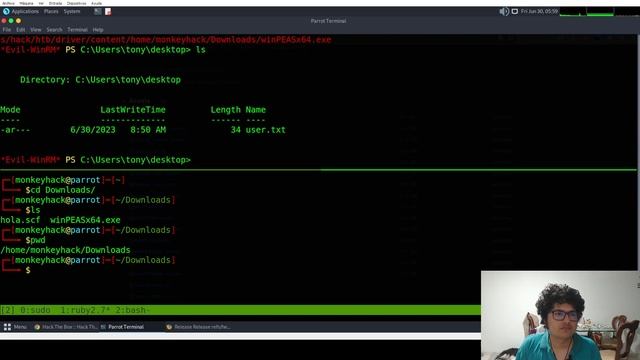This screenshot has height=360, width=640.
Task: Click the Length column header
Action: coord(225,110)
